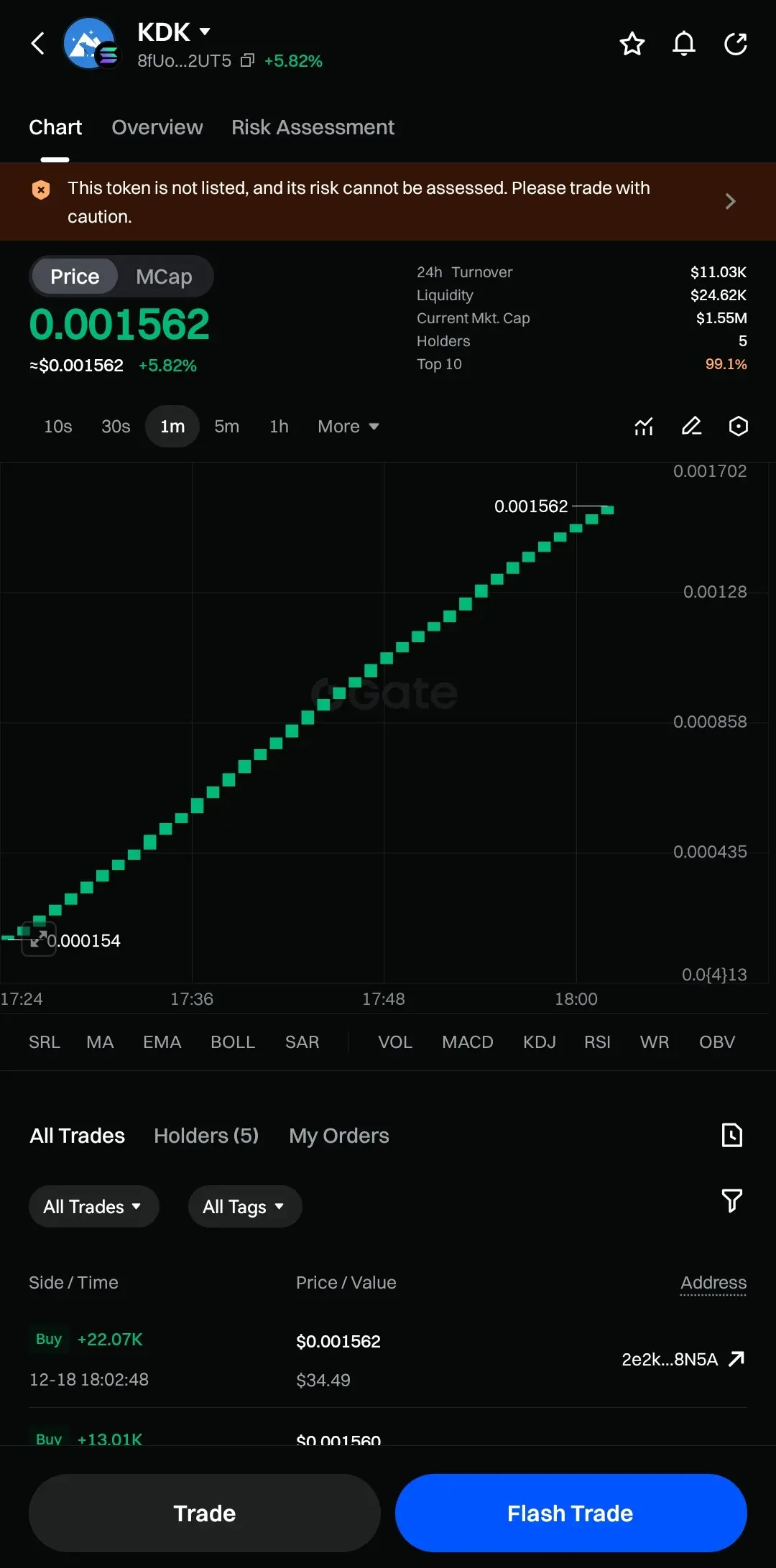Add KDK to favorites with star

point(632,44)
